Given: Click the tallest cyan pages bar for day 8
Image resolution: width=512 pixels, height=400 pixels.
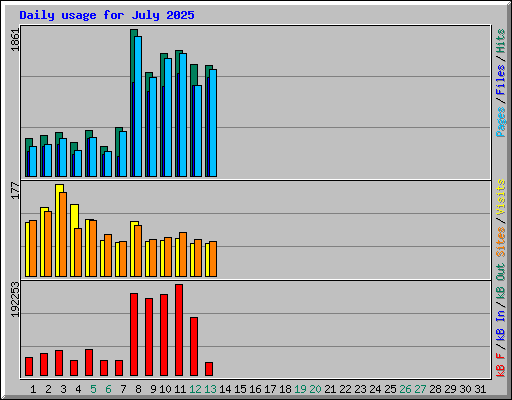Looking at the screenshot, I should point(138,106).
